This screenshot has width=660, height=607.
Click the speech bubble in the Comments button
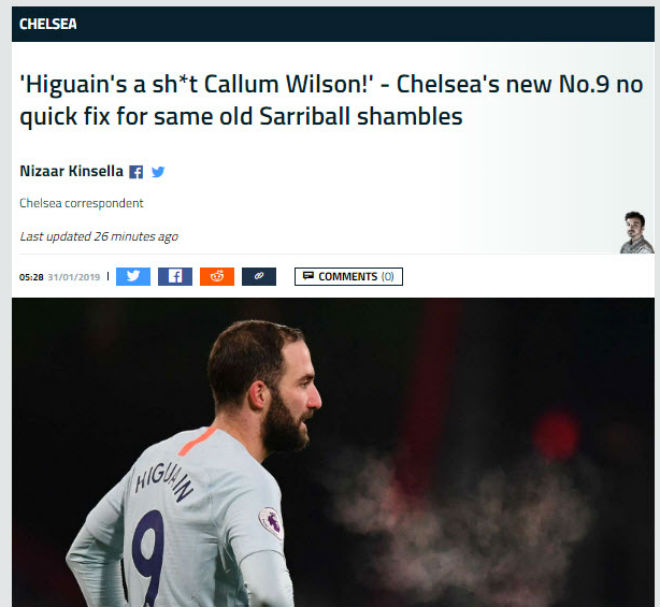click(308, 276)
